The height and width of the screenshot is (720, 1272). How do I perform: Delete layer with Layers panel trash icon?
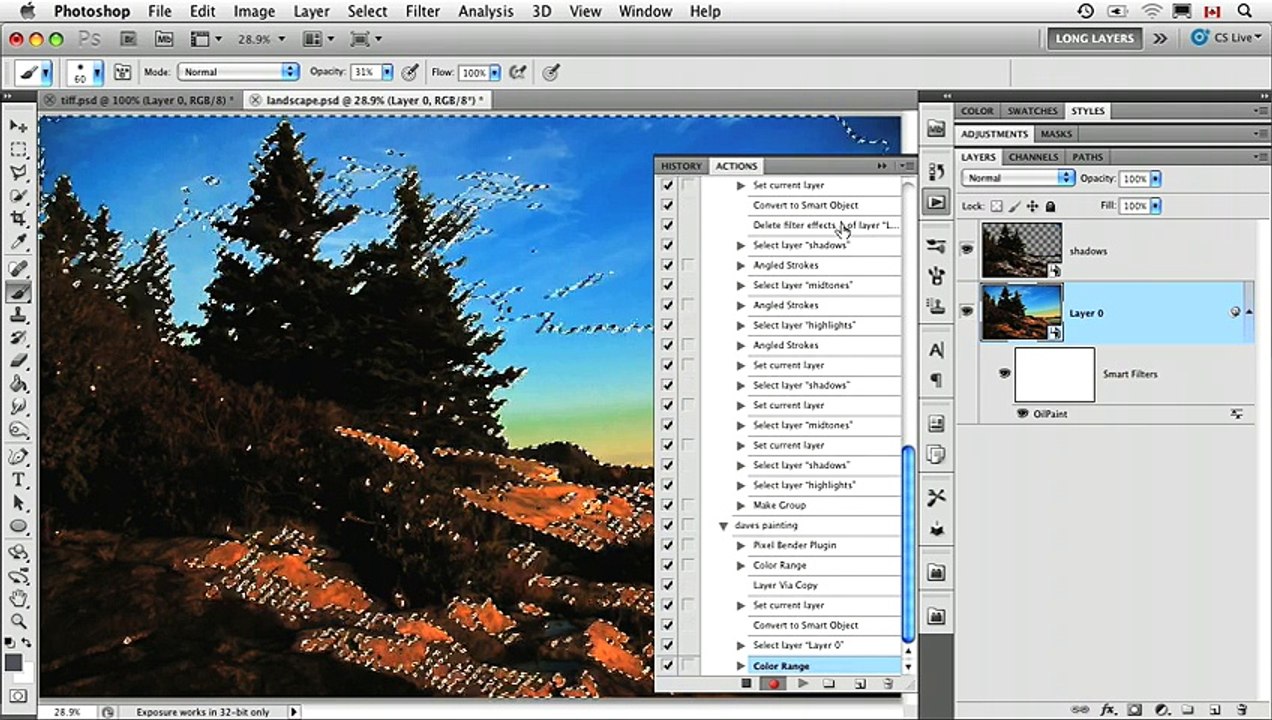click(x=1241, y=710)
